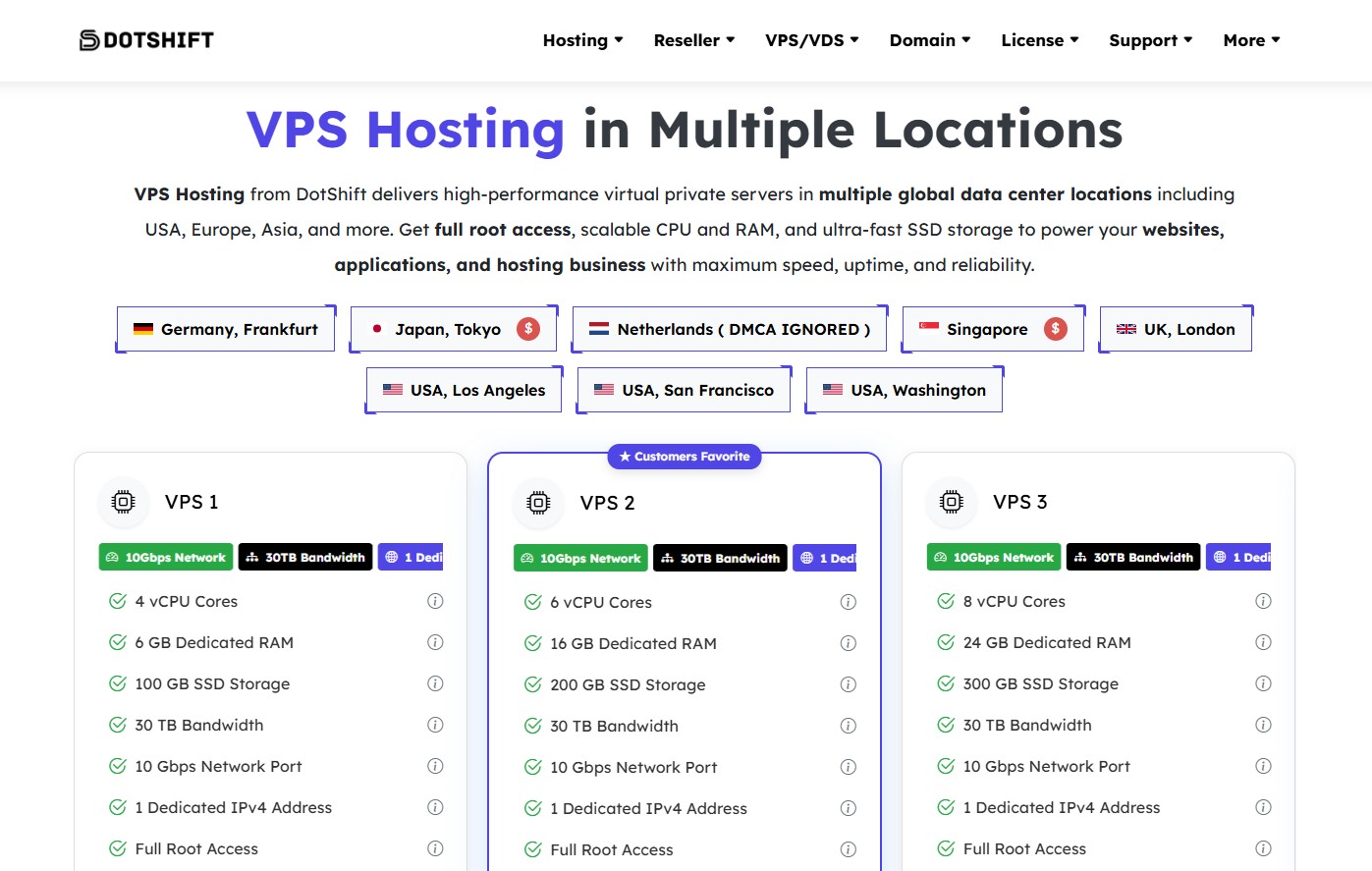Click the dollar badge on Singapore
Image resolution: width=1372 pixels, height=871 pixels.
1056,329
